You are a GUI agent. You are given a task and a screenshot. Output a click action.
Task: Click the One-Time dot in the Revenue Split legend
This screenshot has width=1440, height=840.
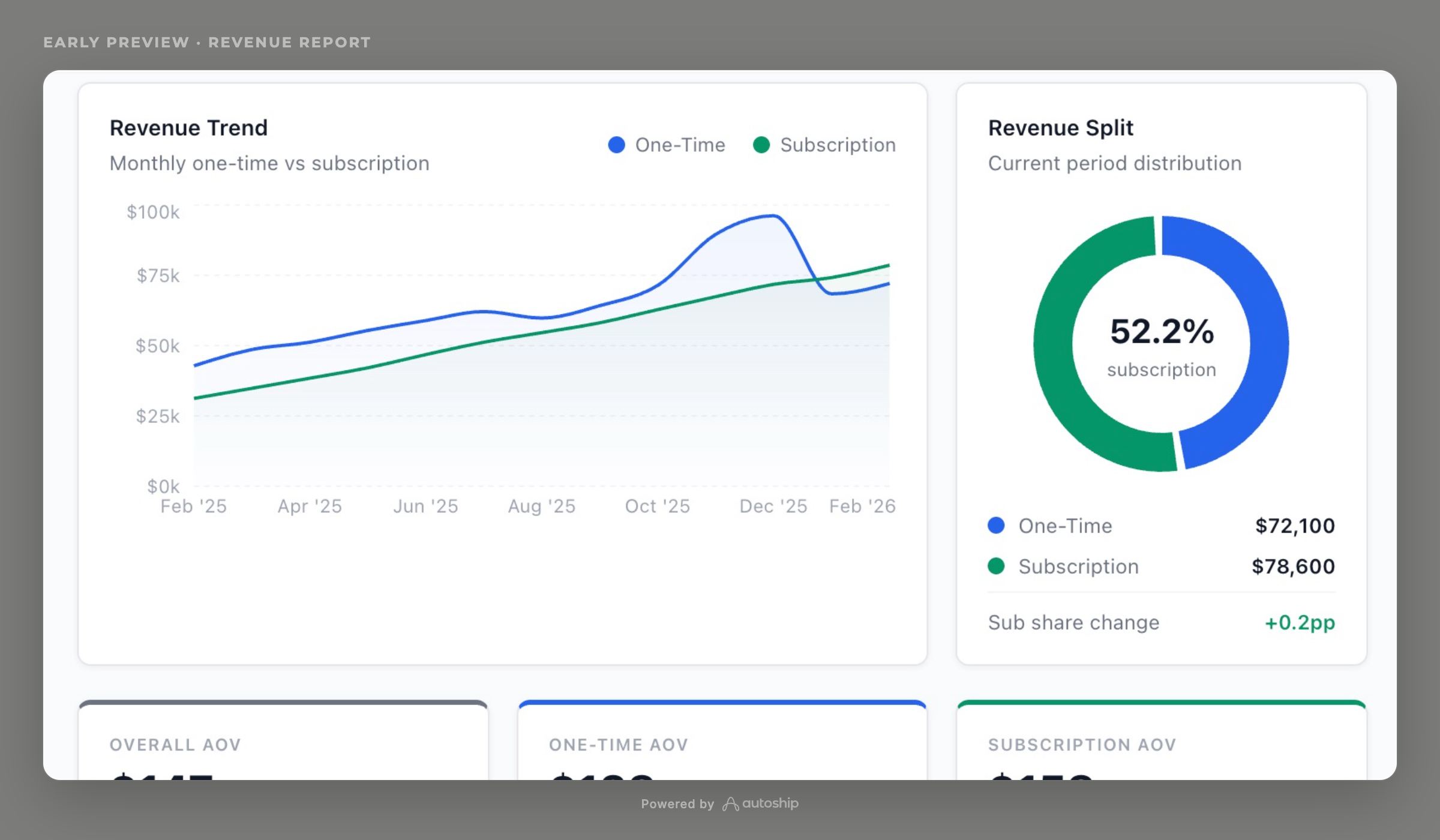pos(995,526)
